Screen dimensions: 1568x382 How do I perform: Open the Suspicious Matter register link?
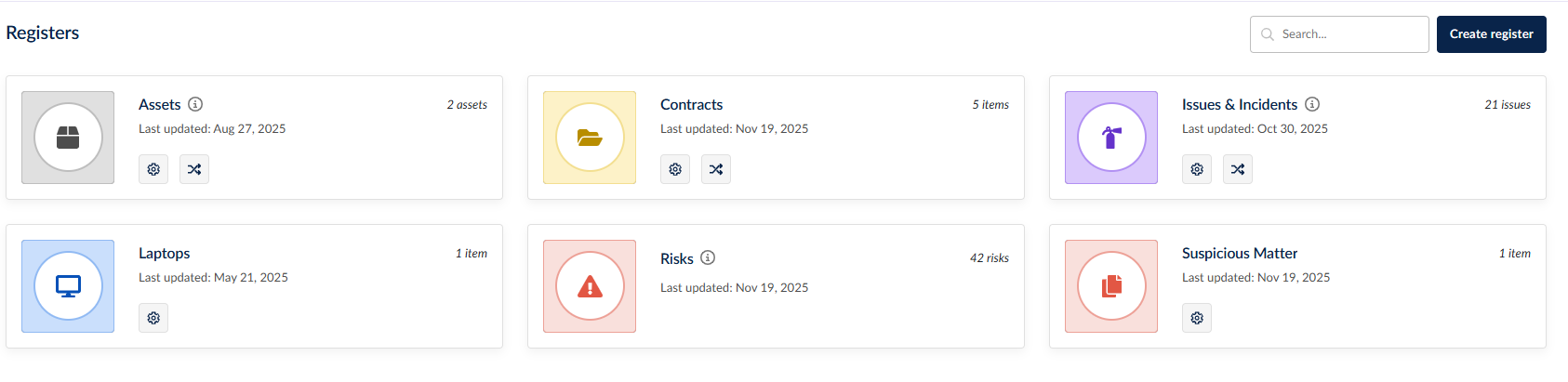click(x=1239, y=254)
